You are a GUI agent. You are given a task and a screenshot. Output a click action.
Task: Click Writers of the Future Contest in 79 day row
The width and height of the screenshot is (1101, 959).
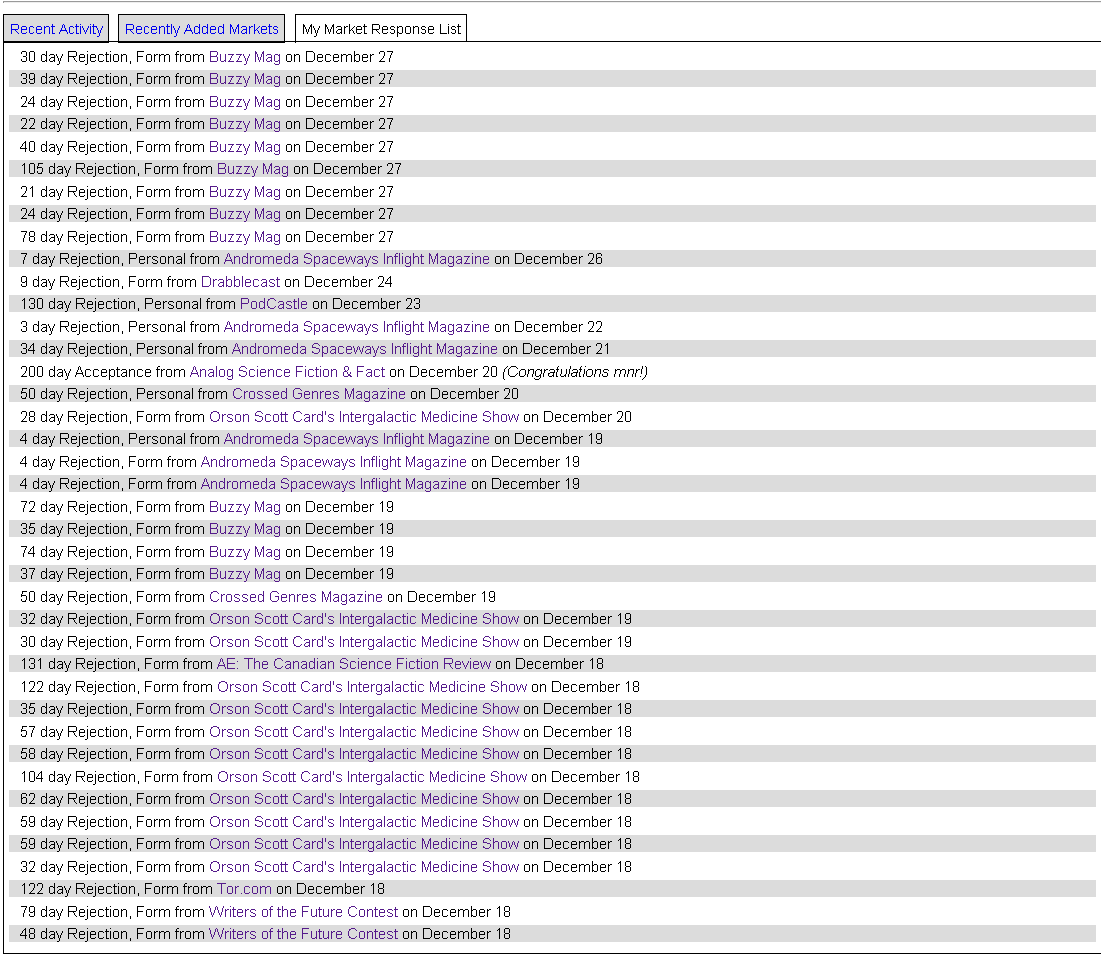tap(303, 911)
